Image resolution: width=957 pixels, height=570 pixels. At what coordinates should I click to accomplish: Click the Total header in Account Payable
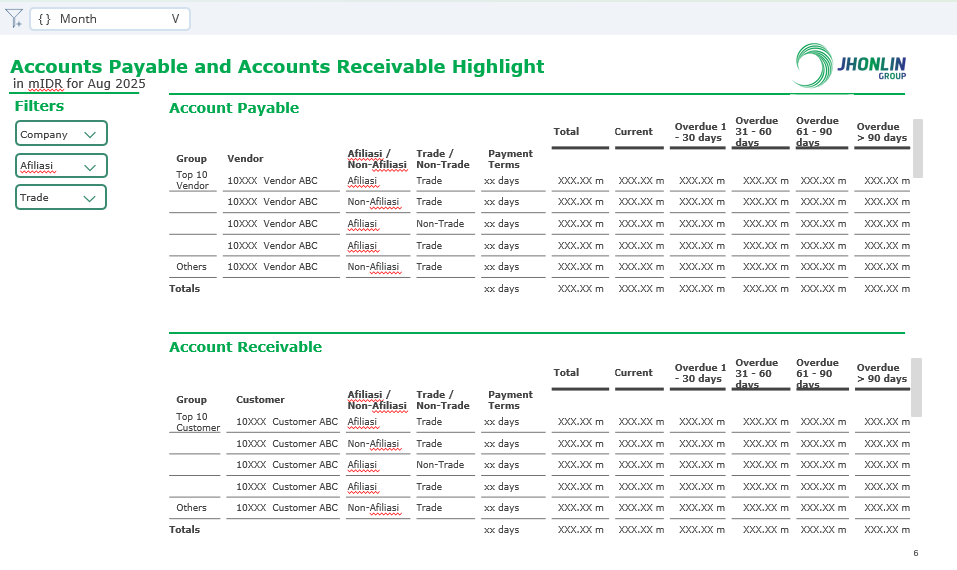566,131
